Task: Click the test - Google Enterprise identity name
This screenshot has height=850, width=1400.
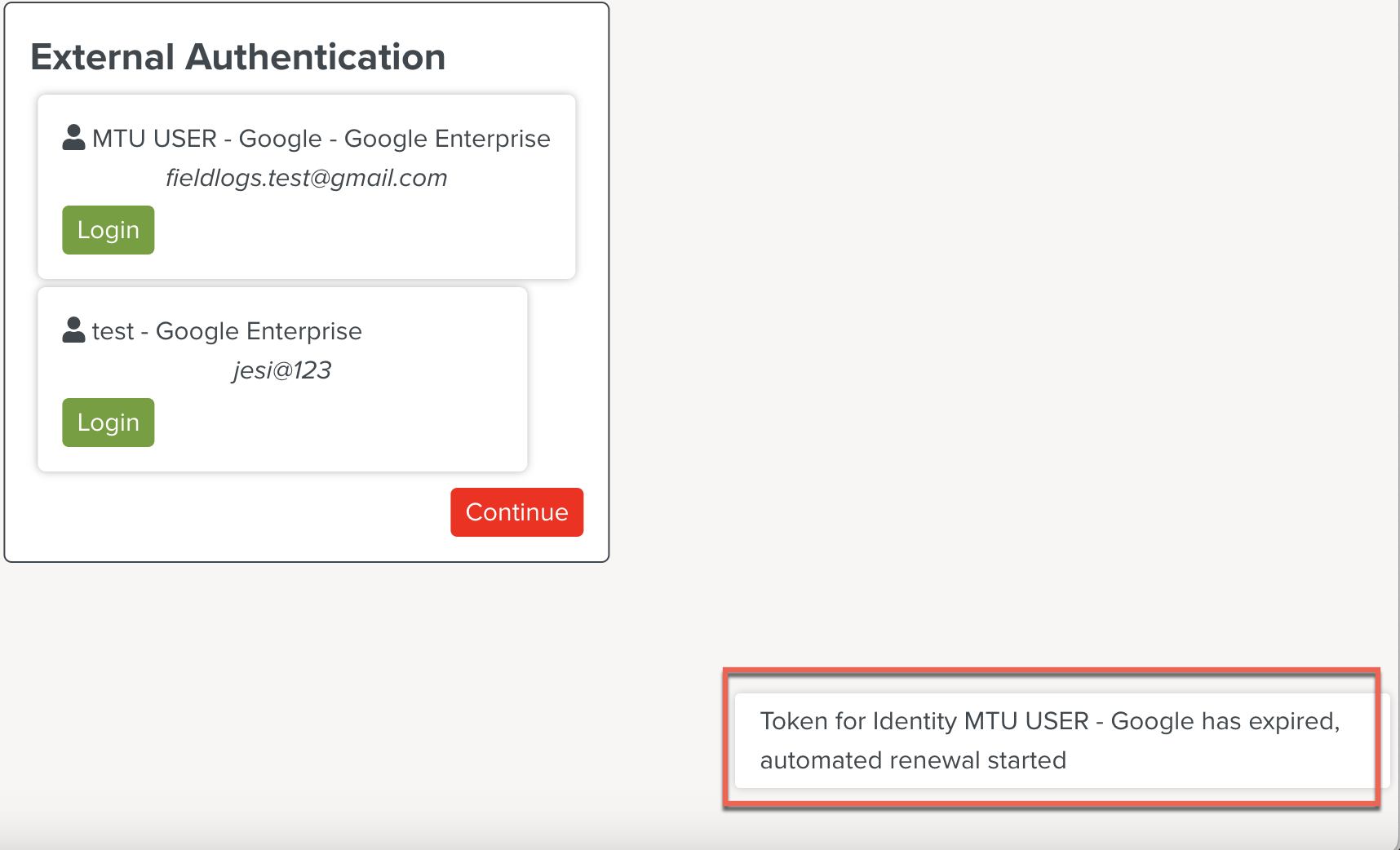Action: 228,330
